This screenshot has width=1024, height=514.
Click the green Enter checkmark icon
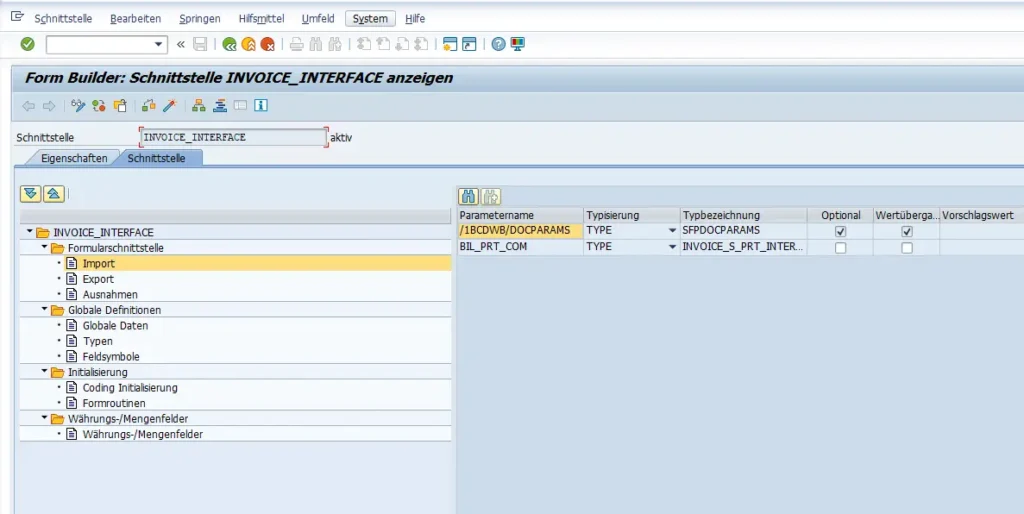click(x=27, y=44)
